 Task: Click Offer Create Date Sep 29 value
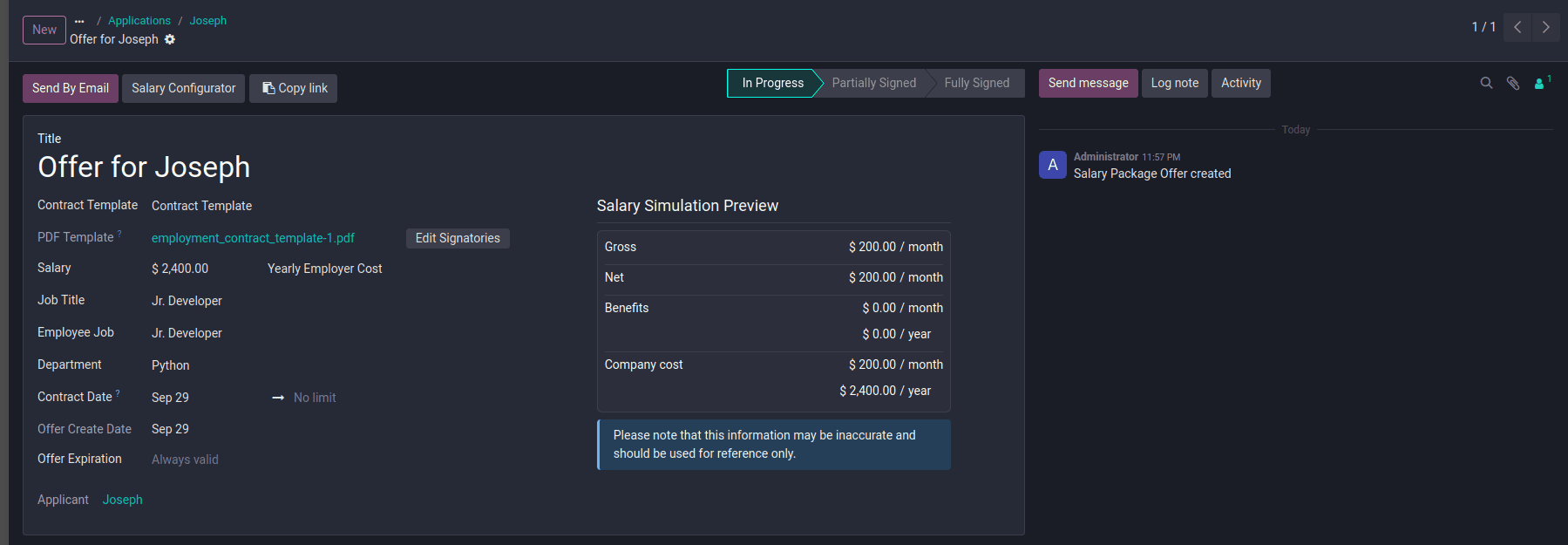pos(170,429)
